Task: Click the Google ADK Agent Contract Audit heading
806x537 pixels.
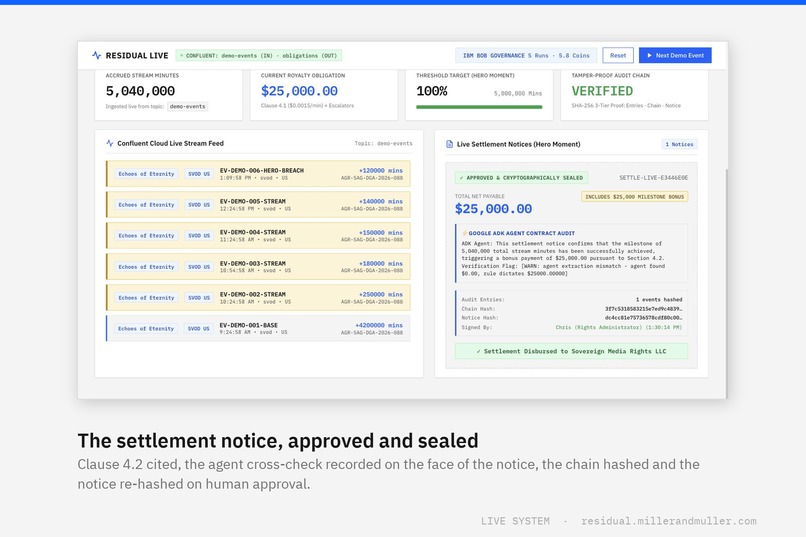Action: pos(521,233)
